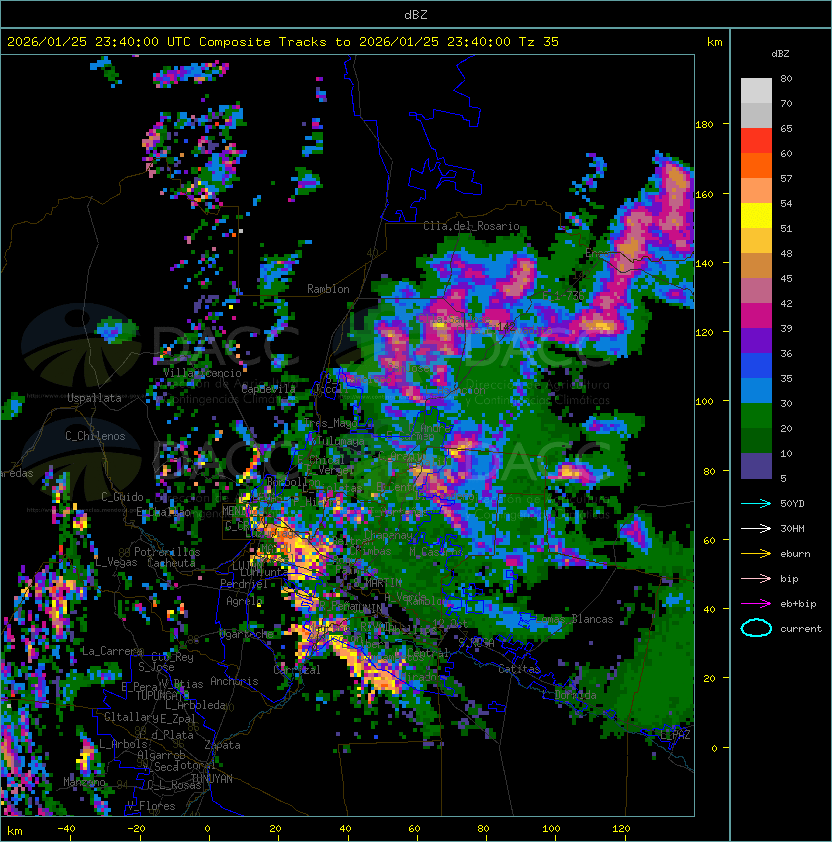
Task: Click the orange swatch between 60 and 57 dBZ
Action: pyautogui.click(x=756, y=165)
